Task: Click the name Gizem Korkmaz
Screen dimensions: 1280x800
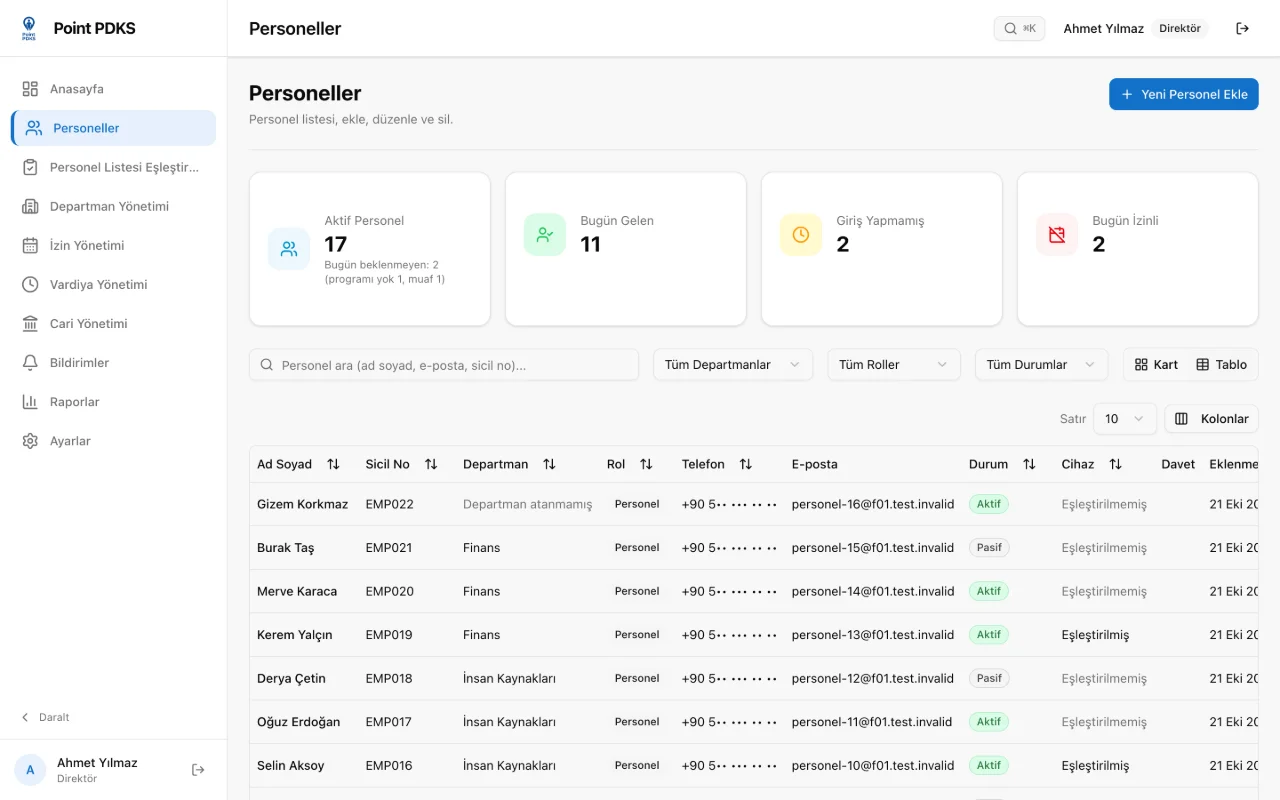Action: 303,504
